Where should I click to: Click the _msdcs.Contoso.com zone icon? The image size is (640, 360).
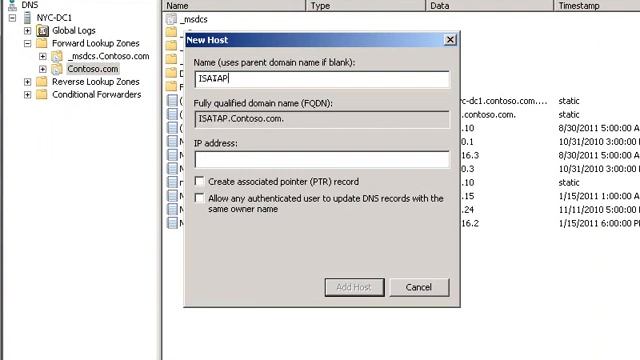[57, 56]
